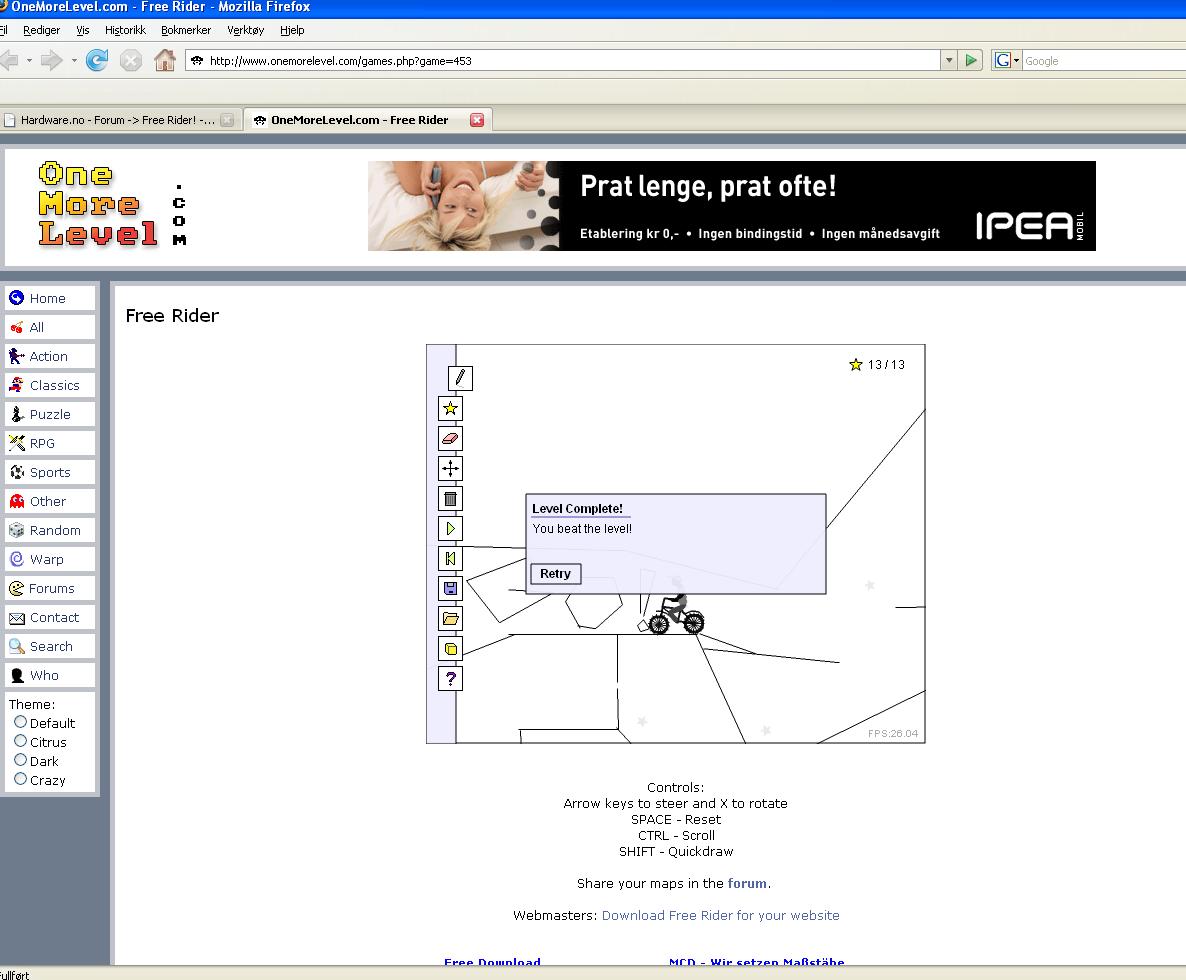Open the RPG games category
This screenshot has width=1186, height=980.
pos(50,443)
